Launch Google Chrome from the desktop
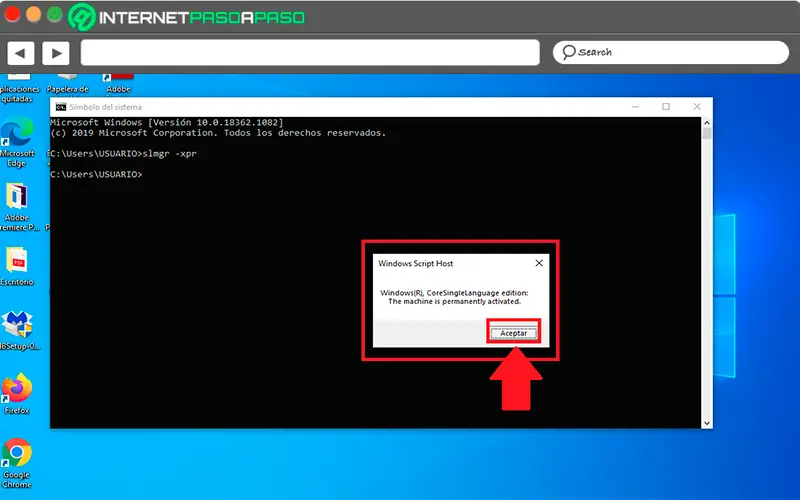Screen dimensions: 800x500 [x=17, y=463]
